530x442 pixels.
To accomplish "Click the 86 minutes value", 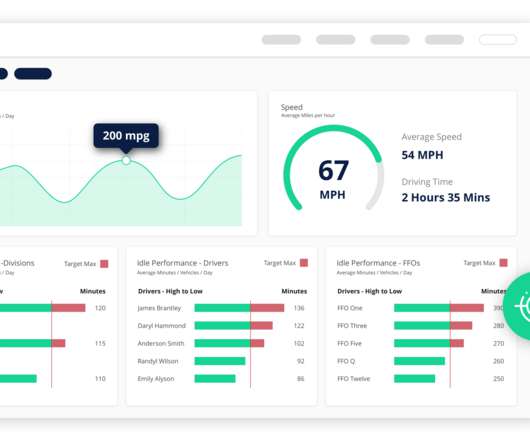I will [x=300, y=378].
